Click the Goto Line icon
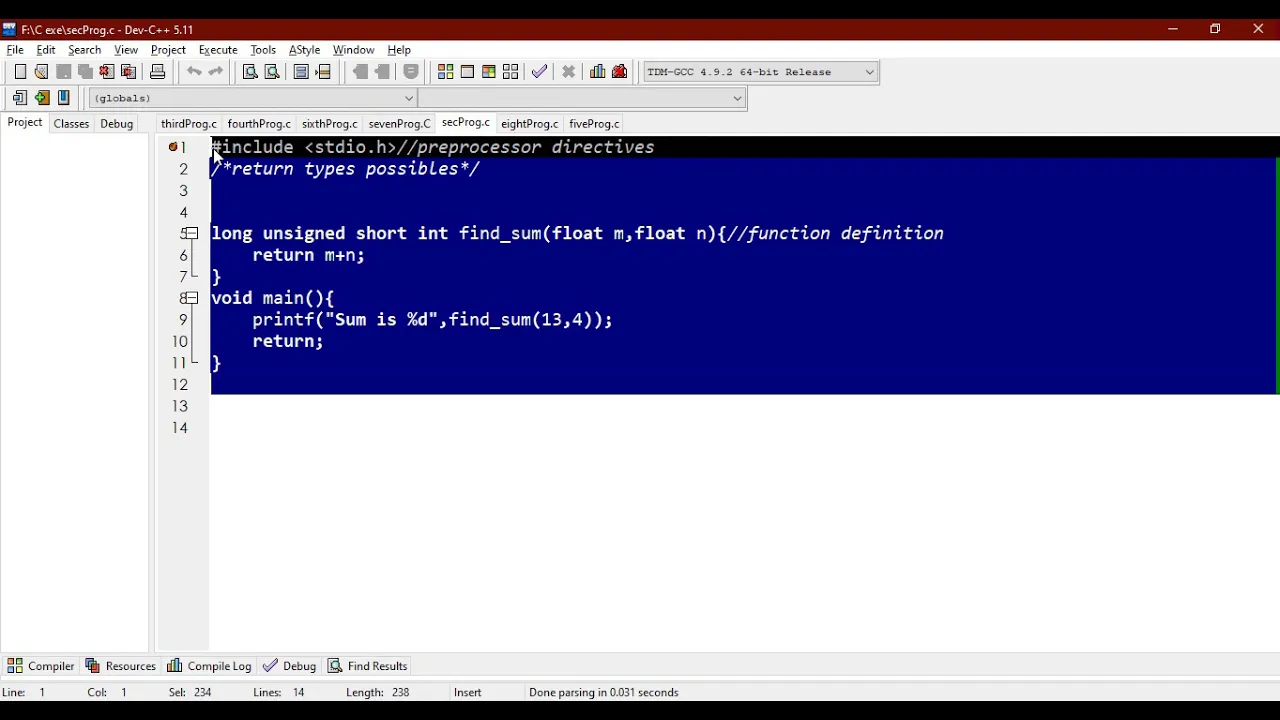 [323, 72]
